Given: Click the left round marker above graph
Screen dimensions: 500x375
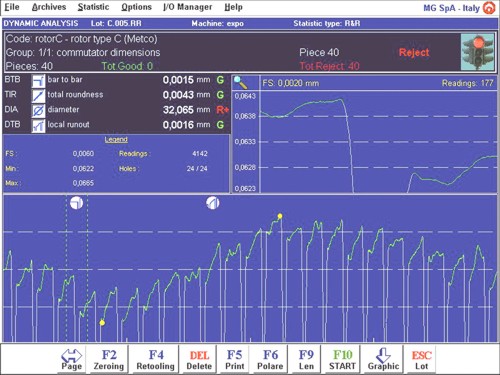Looking at the screenshot, I should pyautogui.click(x=77, y=203).
